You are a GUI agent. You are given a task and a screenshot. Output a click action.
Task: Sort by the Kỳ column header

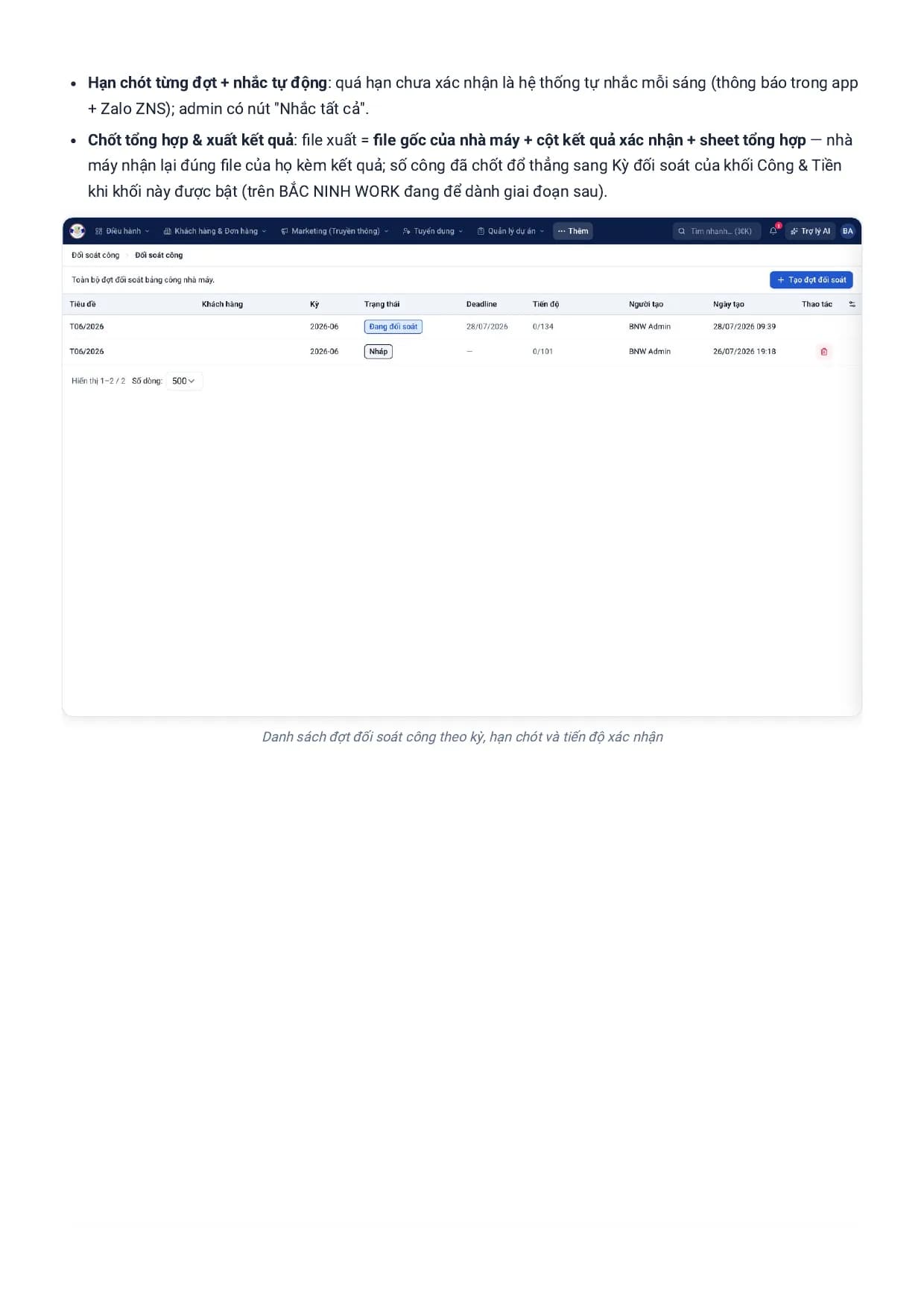tap(314, 304)
